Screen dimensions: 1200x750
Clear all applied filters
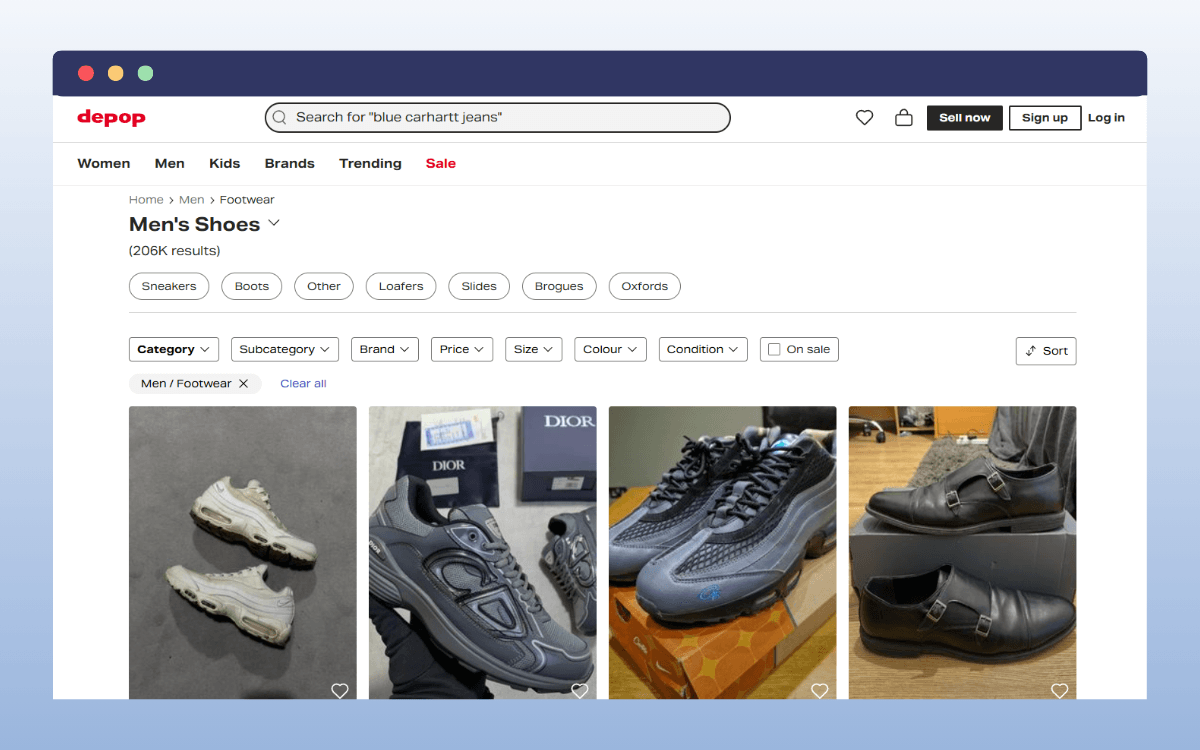coord(303,383)
